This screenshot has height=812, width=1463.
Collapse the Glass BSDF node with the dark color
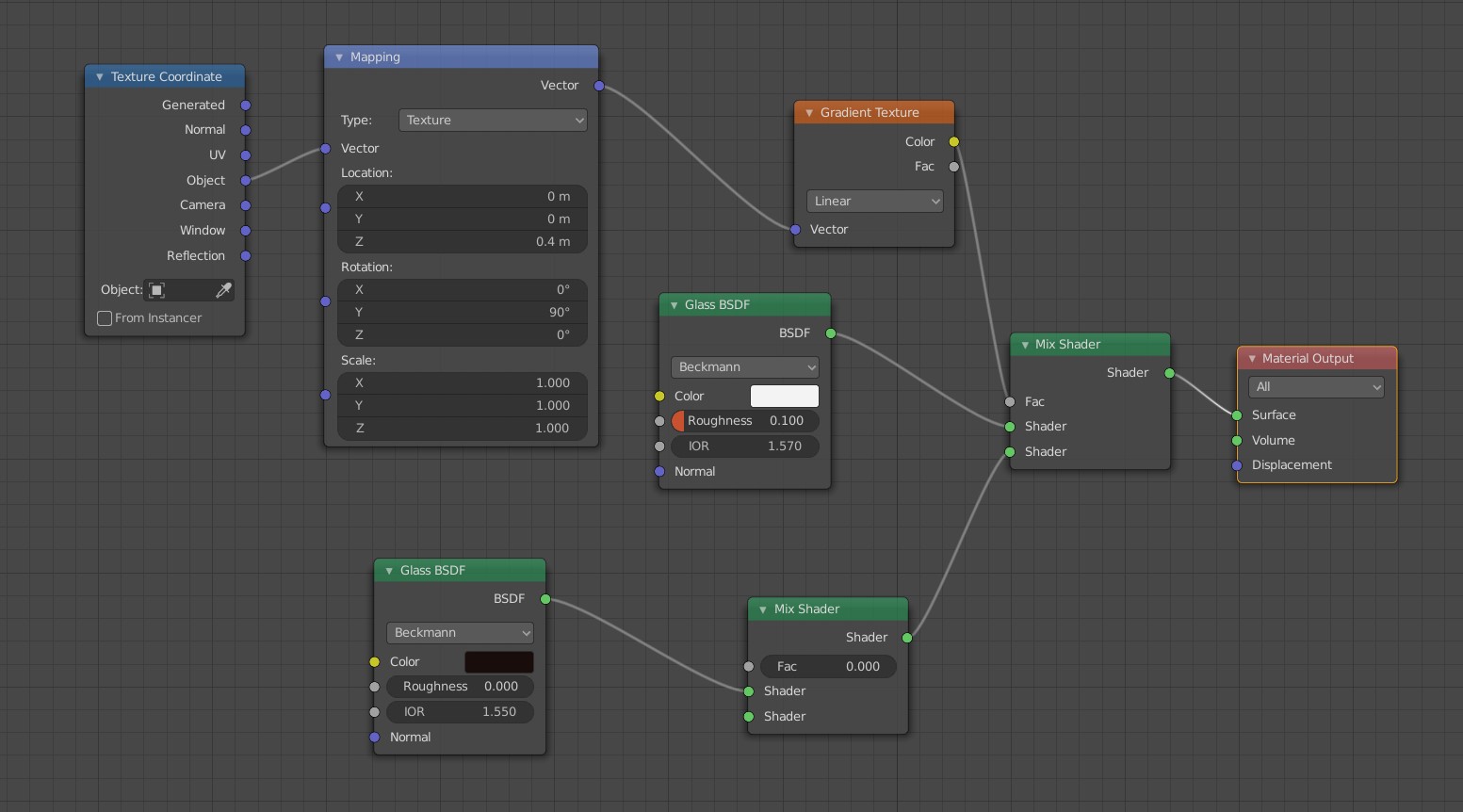(x=389, y=571)
